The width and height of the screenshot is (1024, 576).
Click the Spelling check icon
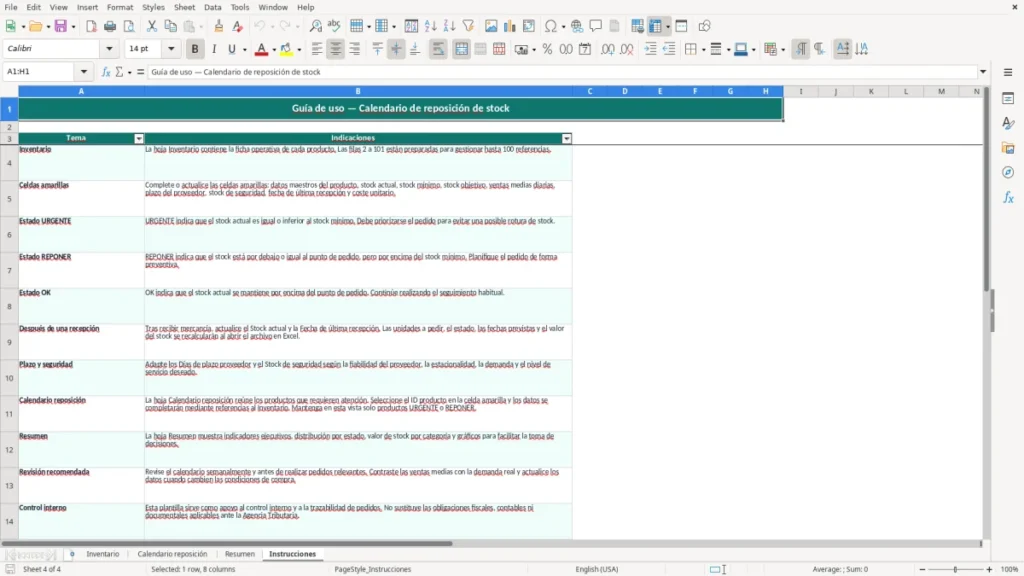(334, 26)
